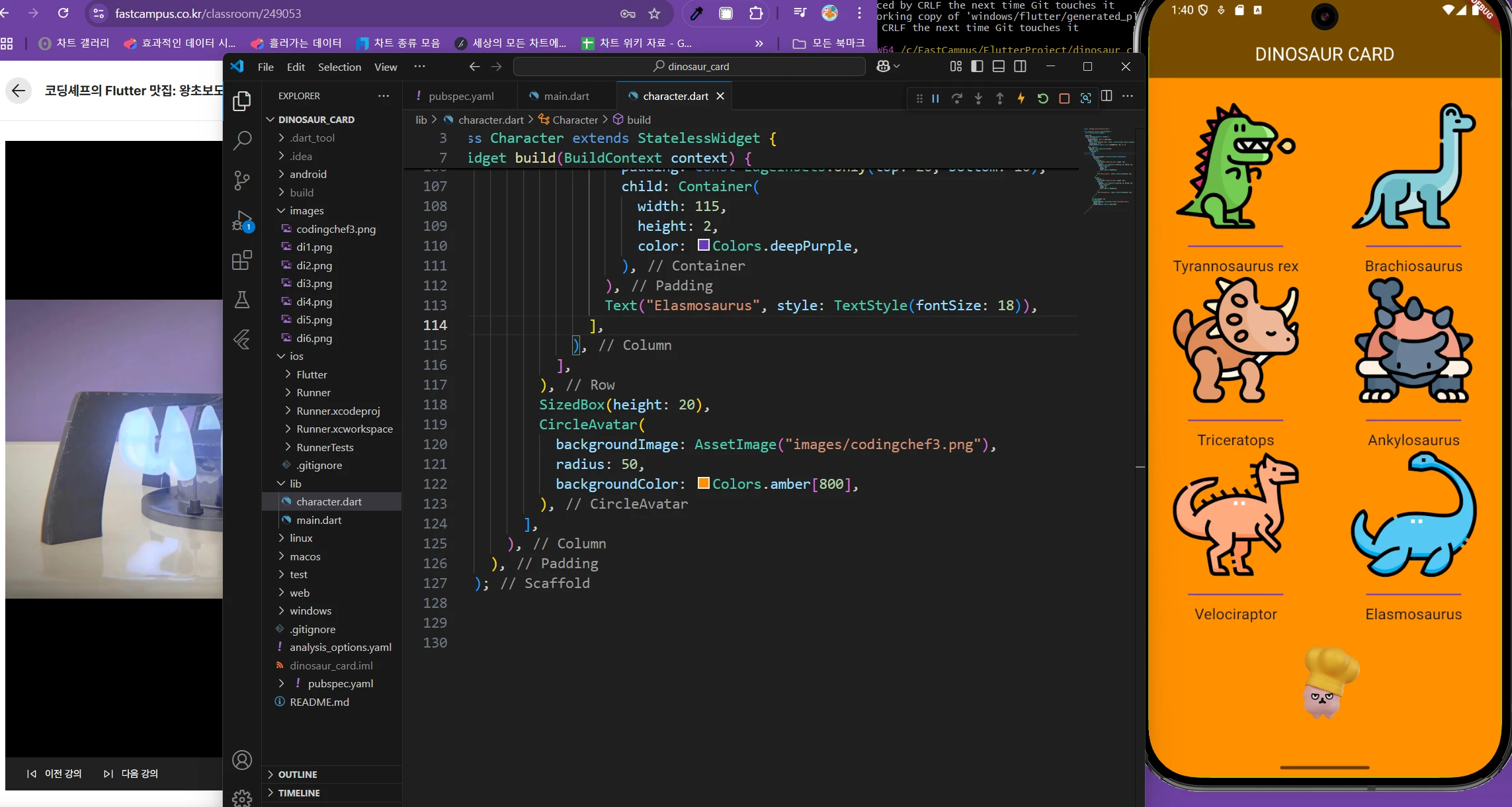Viewport: 1512px width, 807px height.
Task: Close the character.dart tab
Action: 720,96
